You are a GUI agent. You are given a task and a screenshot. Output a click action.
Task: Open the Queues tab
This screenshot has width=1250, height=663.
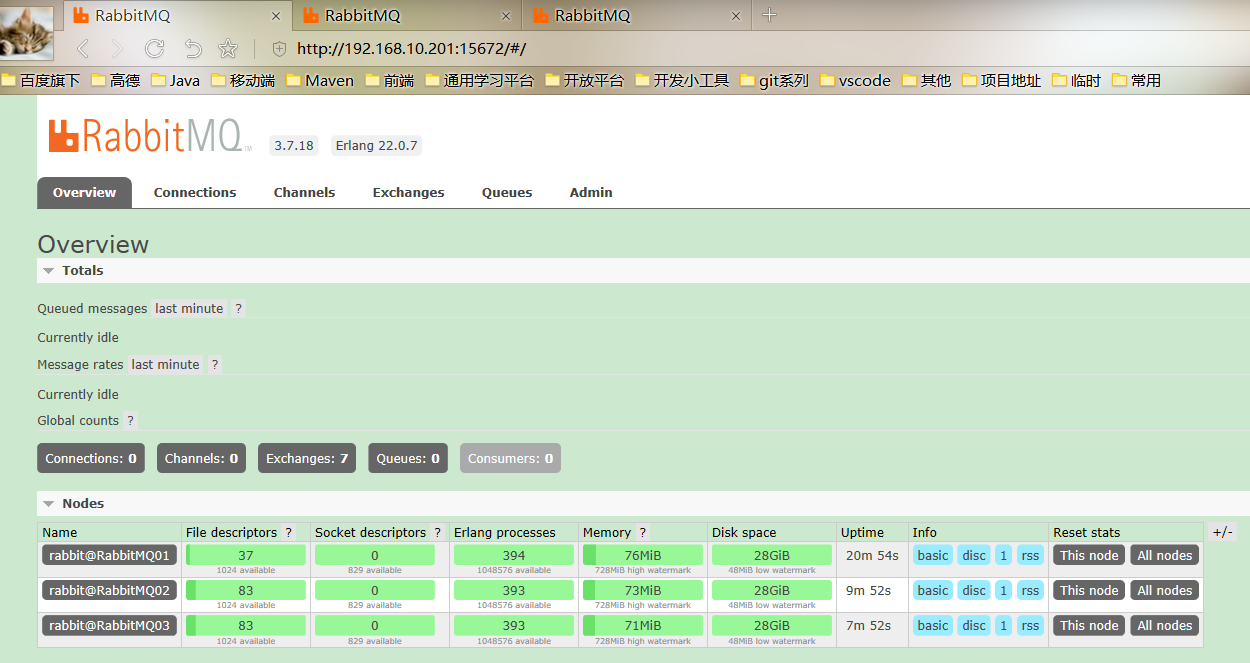coord(507,193)
